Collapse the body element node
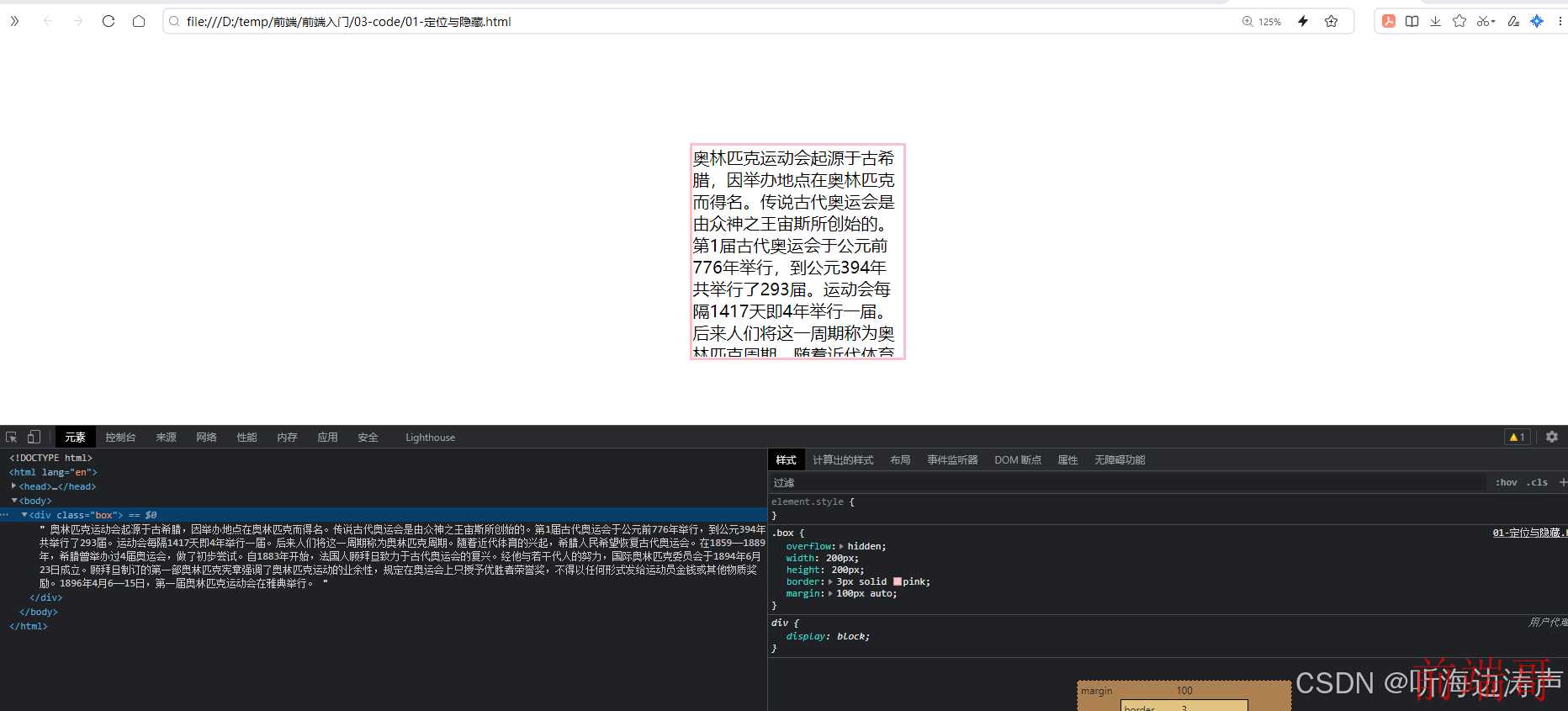The height and width of the screenshot is (711, 1568). pos(13,501)
